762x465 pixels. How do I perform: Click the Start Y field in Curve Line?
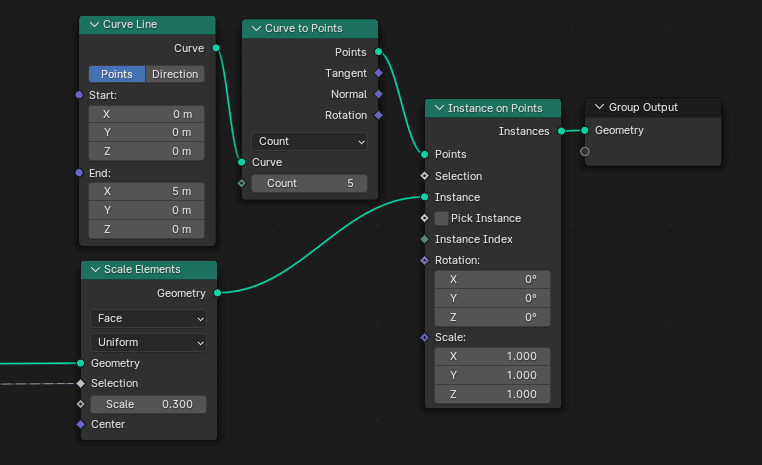(146, 132)
